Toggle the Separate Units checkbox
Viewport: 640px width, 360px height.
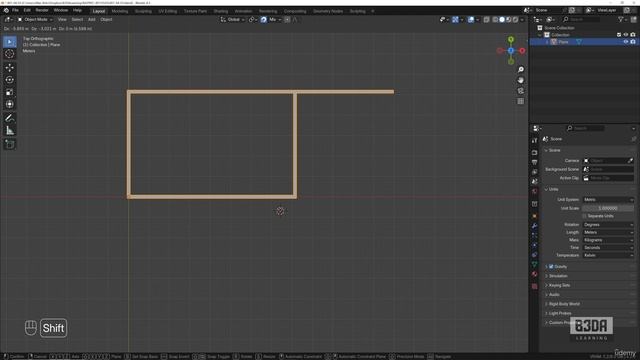[x=584, y=216]
